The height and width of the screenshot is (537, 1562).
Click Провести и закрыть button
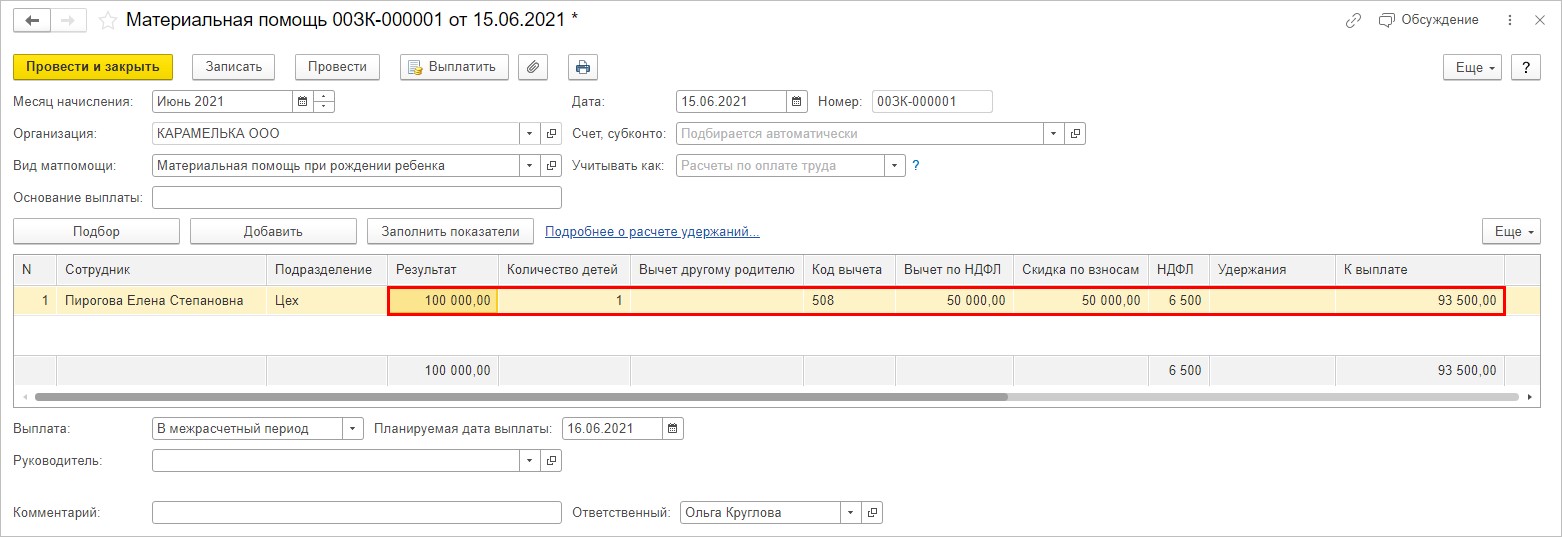93,67
